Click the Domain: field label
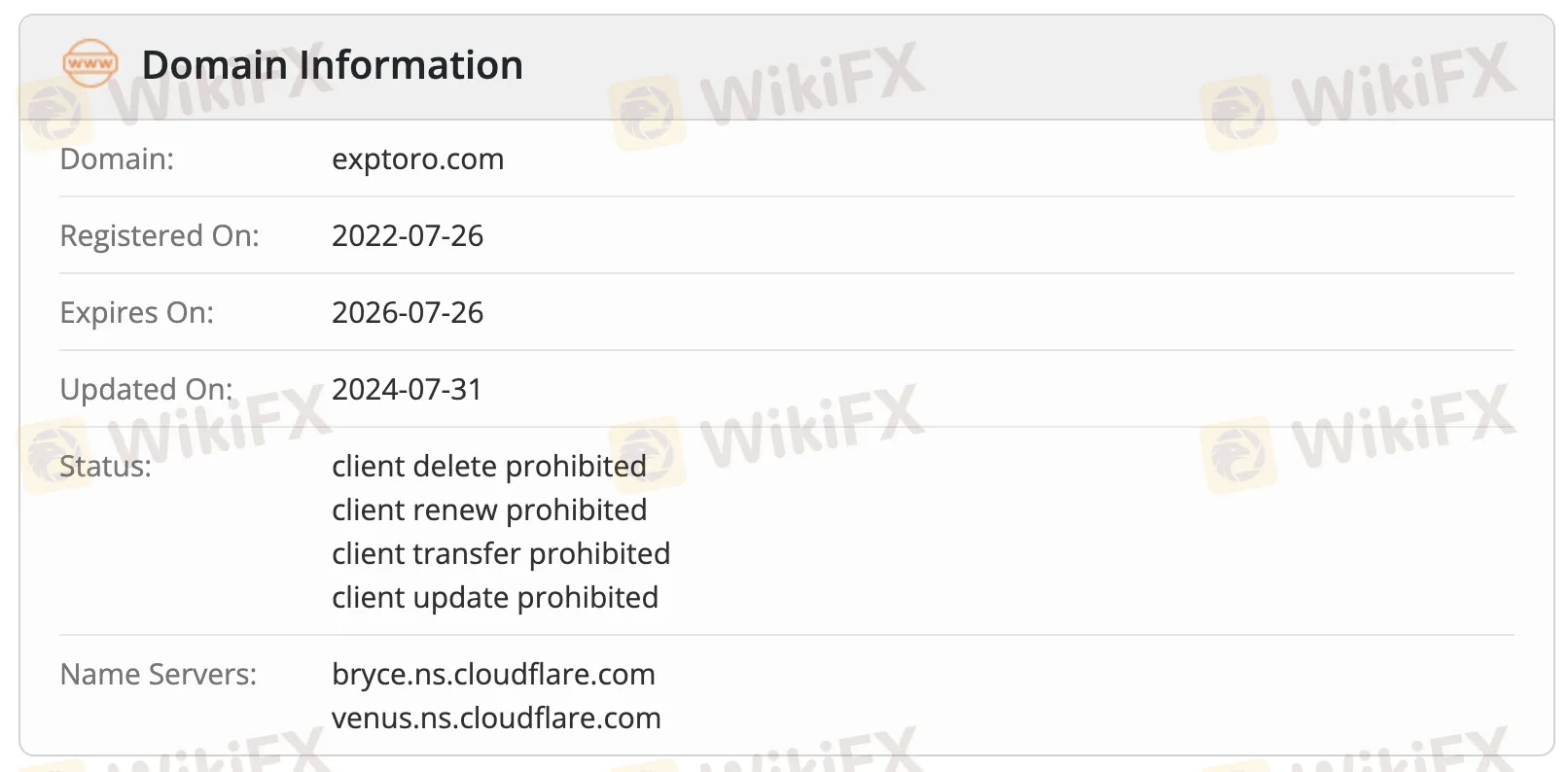The image size is (1568, 772). 117,158
